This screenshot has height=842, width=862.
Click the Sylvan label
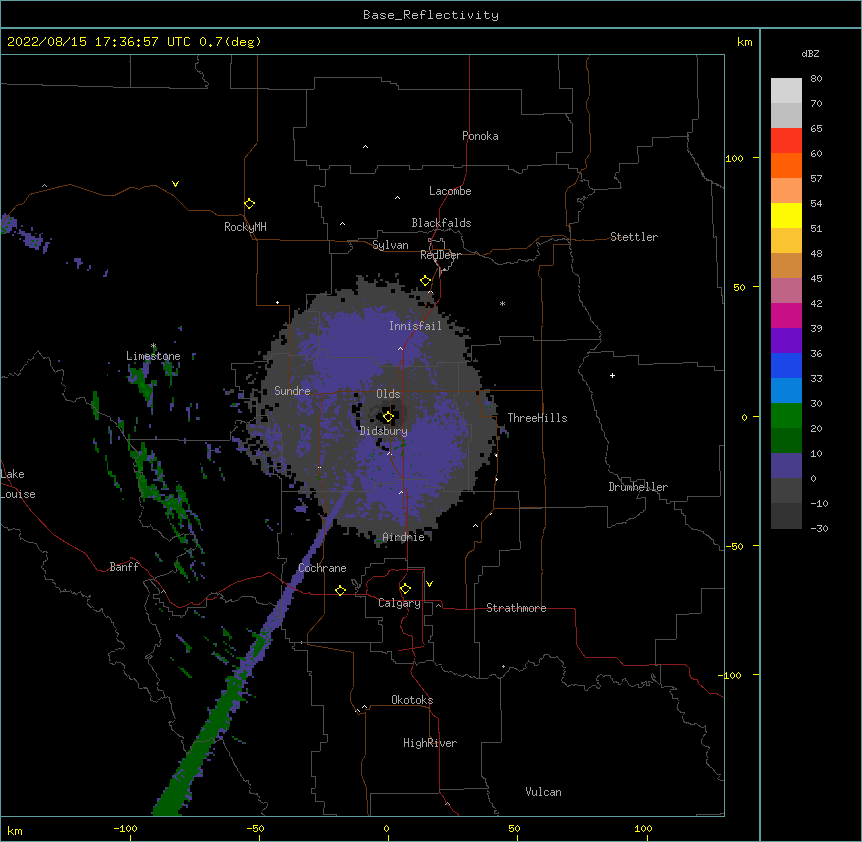(x=390, y=245)
